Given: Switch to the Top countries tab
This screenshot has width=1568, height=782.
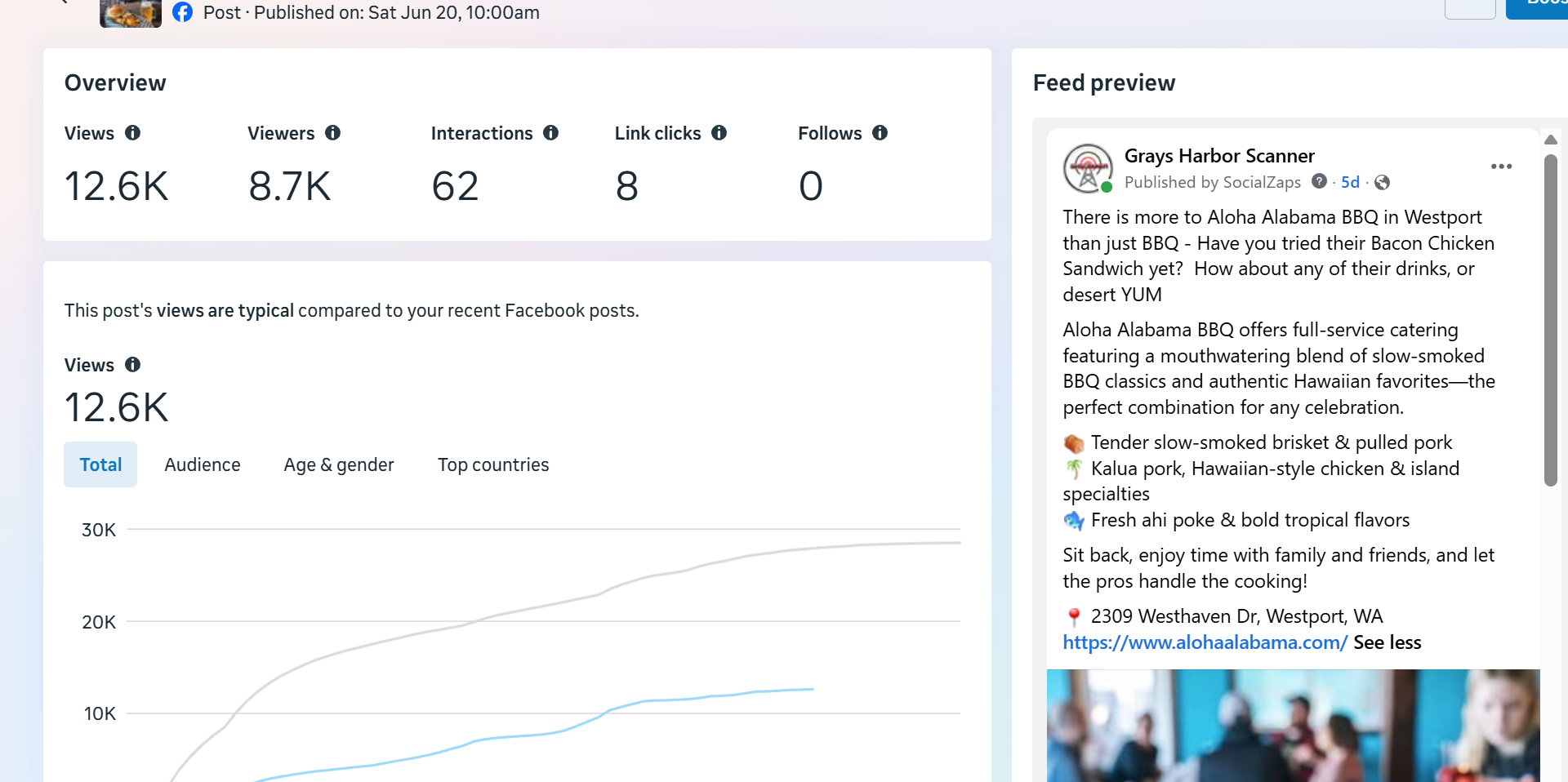Looking at the screenshot, I should pyautogui.click(x=493, y=464).
